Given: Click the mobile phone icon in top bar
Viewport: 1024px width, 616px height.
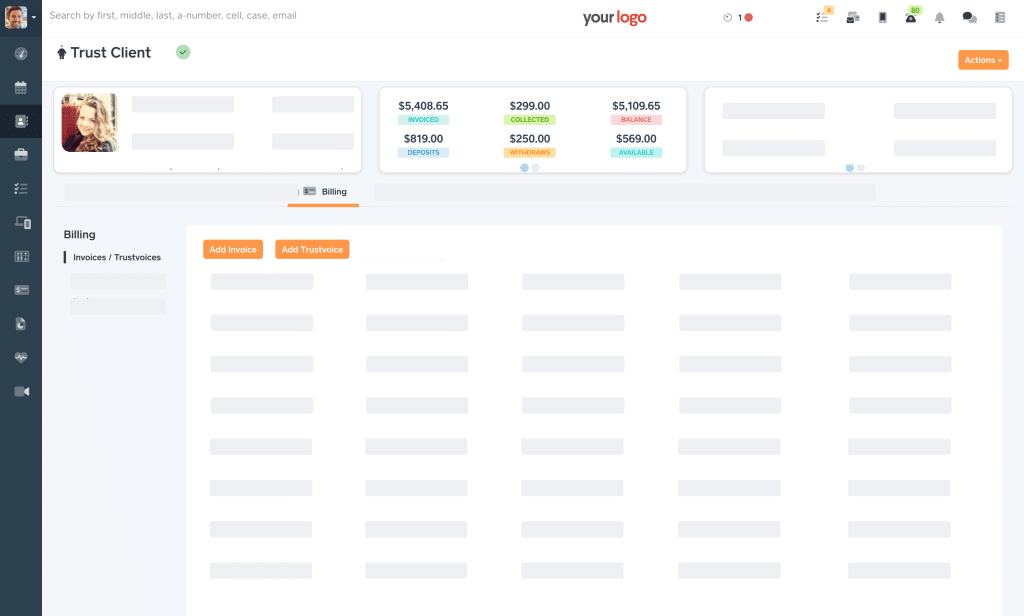Looking at the screenshot, I should [882, 17].
